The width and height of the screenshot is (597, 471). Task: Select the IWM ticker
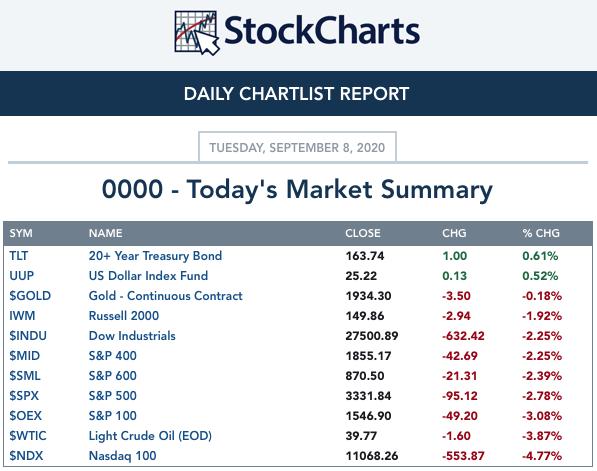coord(22,316)
